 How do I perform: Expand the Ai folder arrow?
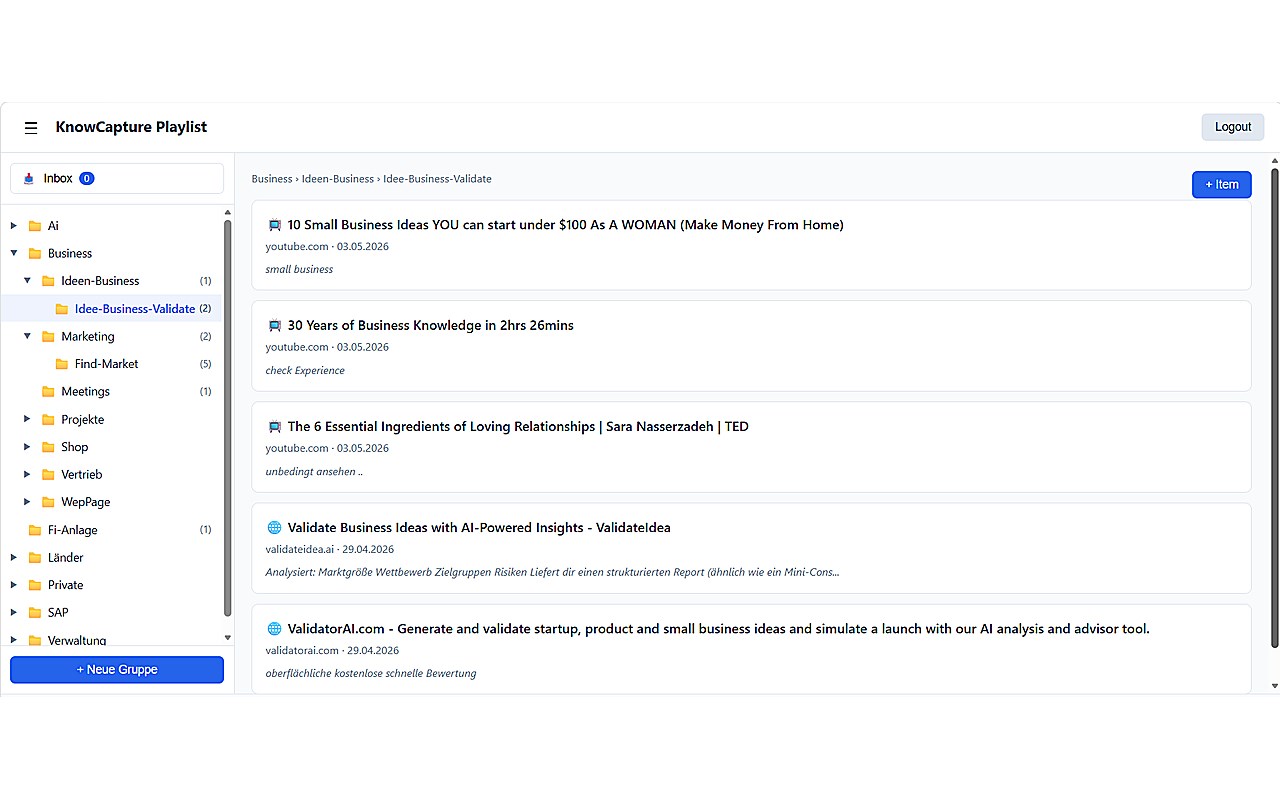click(14, 226)
